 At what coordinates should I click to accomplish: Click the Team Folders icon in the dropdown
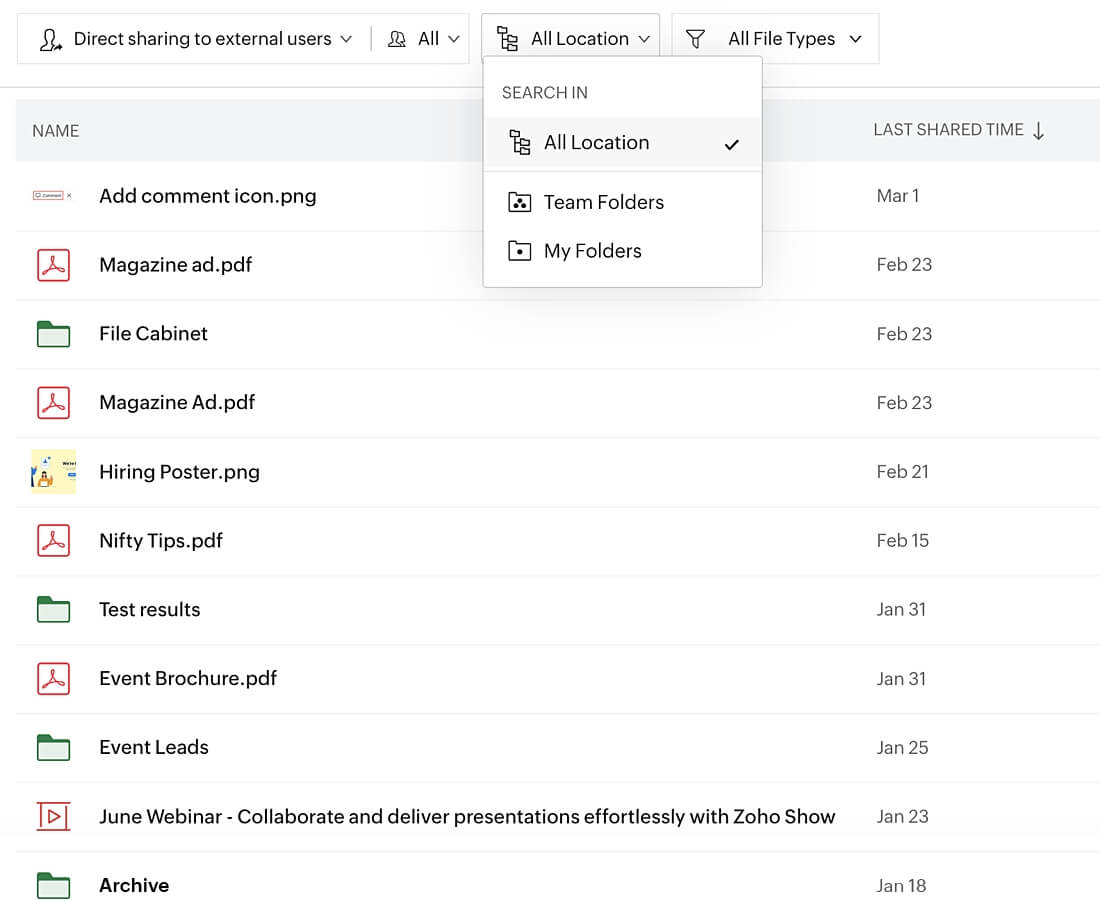519,203
